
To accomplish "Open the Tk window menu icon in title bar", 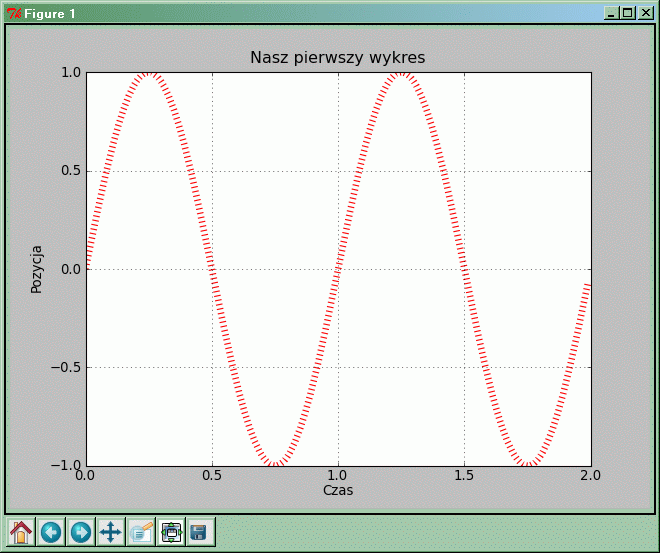I will [13, 13].
